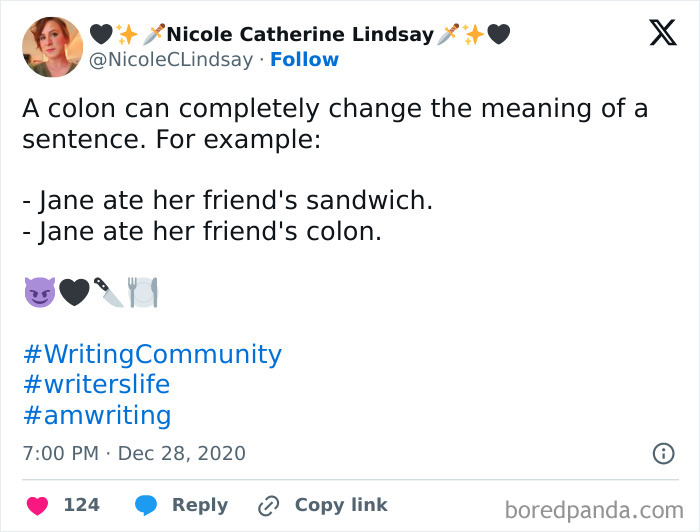Open the @NicoleCLindsay handle link
Viewport: 700px width, 532px height.
tap(173, 60)
